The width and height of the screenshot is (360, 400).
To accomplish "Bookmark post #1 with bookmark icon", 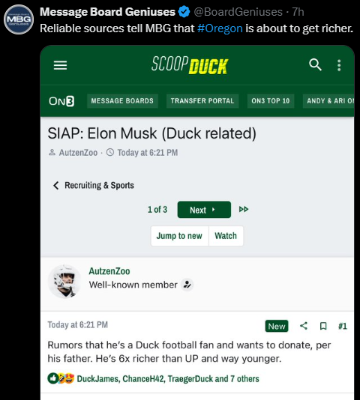I will point(323,326).
